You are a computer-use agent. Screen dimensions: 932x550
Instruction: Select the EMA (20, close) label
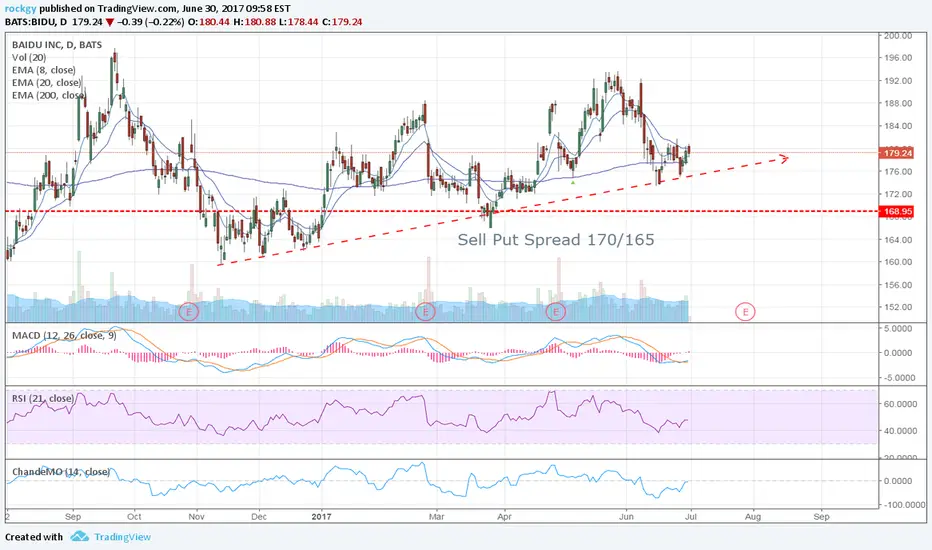(46, 83)
